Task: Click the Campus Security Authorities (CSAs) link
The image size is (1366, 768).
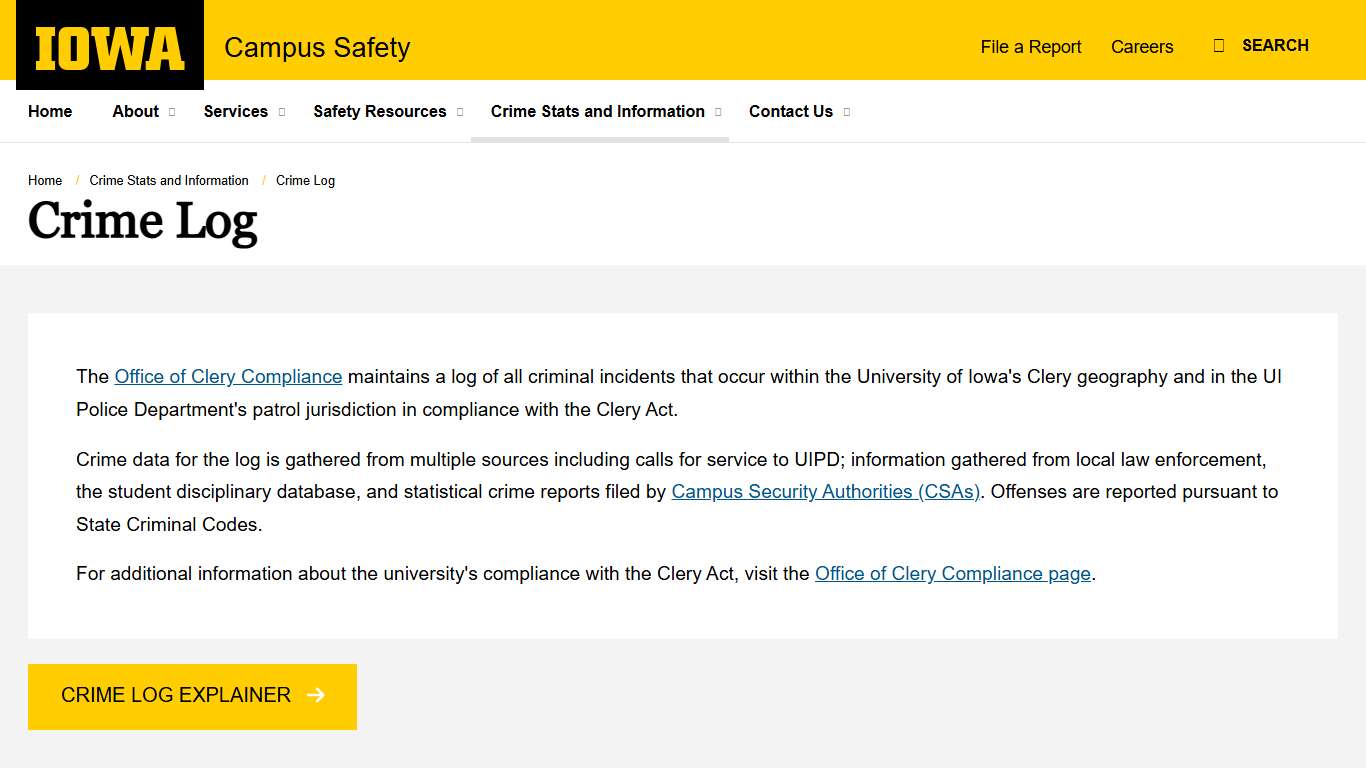Action: (826, 491)
